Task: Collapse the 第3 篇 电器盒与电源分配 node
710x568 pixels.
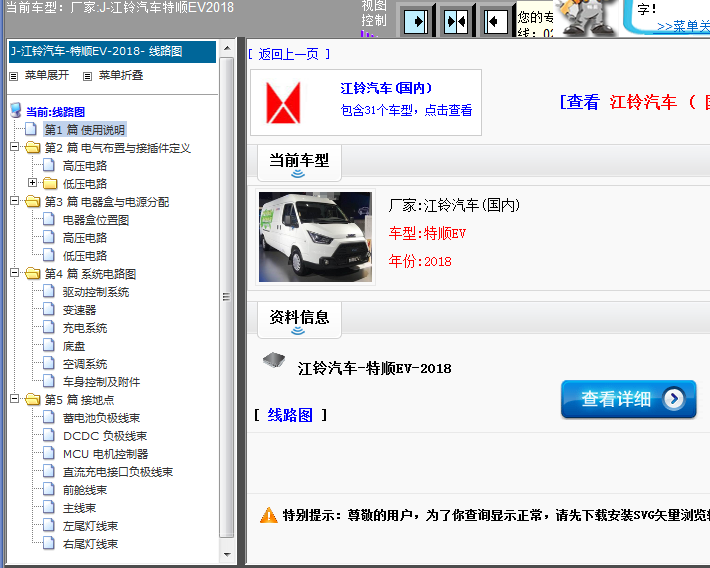Action: (x=14, y=201)
